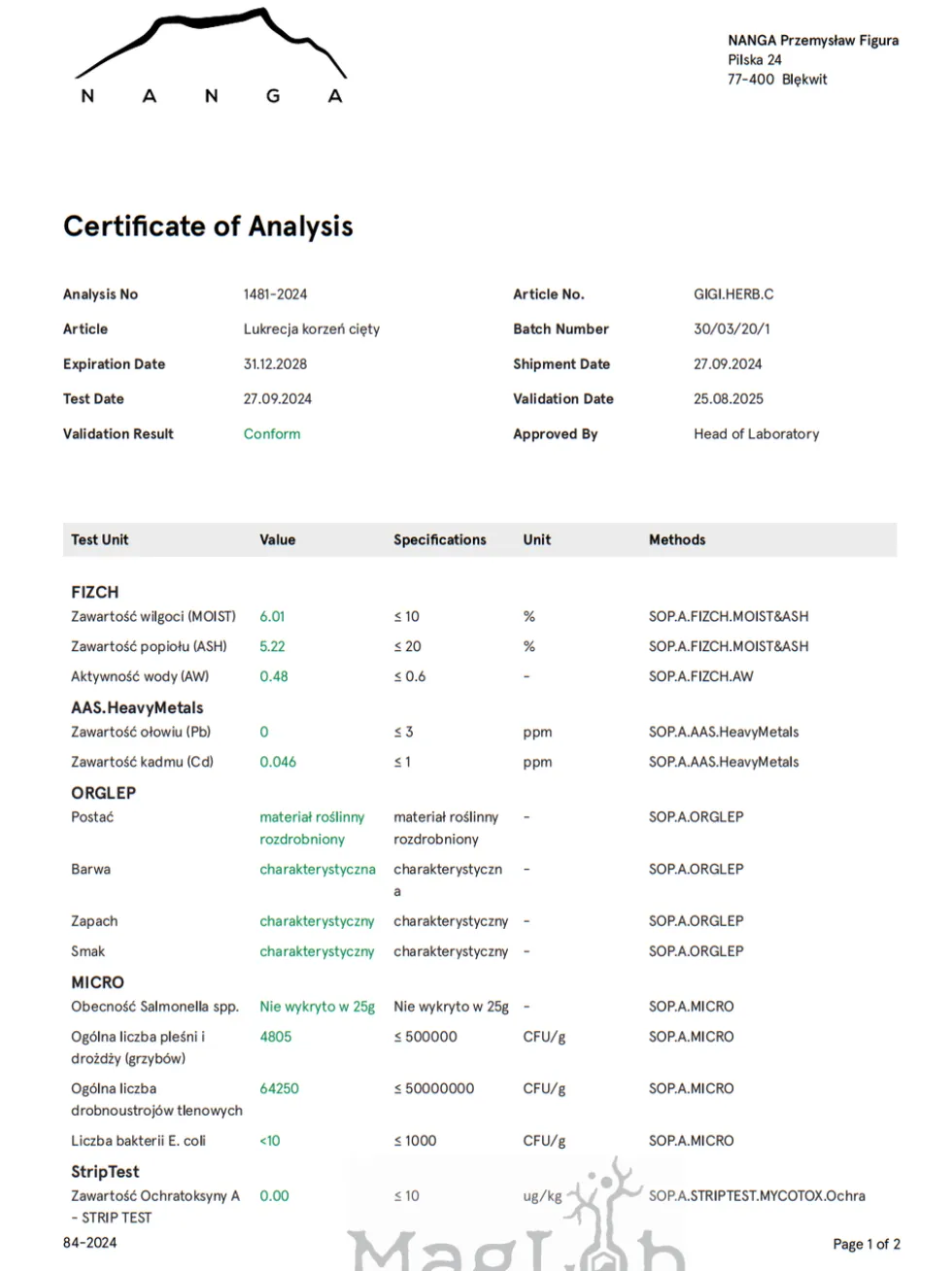
Task: Select the "Zapach" row label
Action: coord(94,921)
